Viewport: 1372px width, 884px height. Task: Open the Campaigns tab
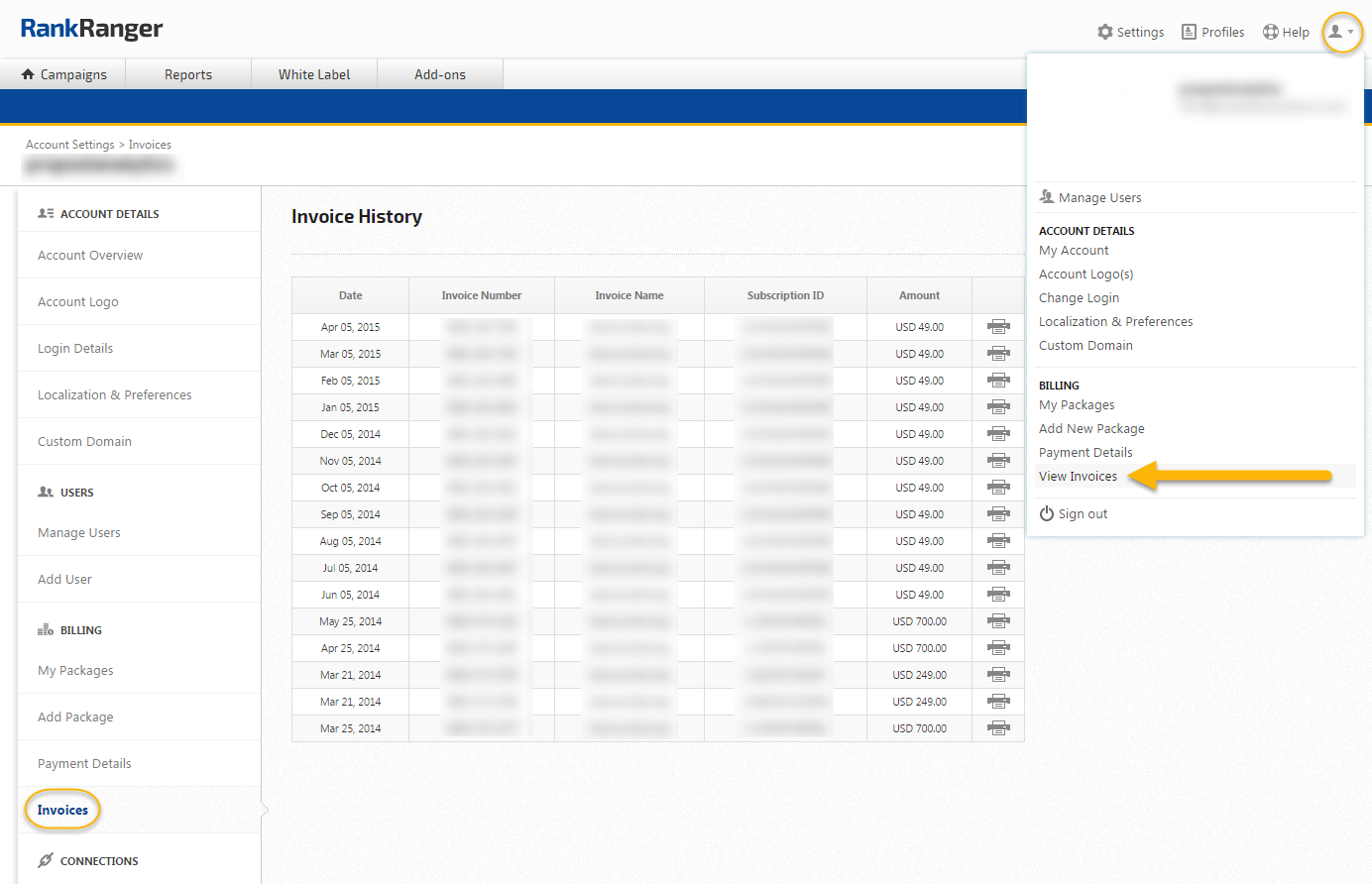click(x=63, y=74)
